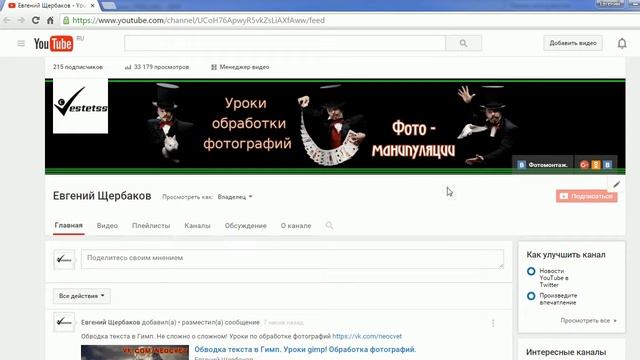
Task: Open the notifications bell
Action: tap(622, 43)
